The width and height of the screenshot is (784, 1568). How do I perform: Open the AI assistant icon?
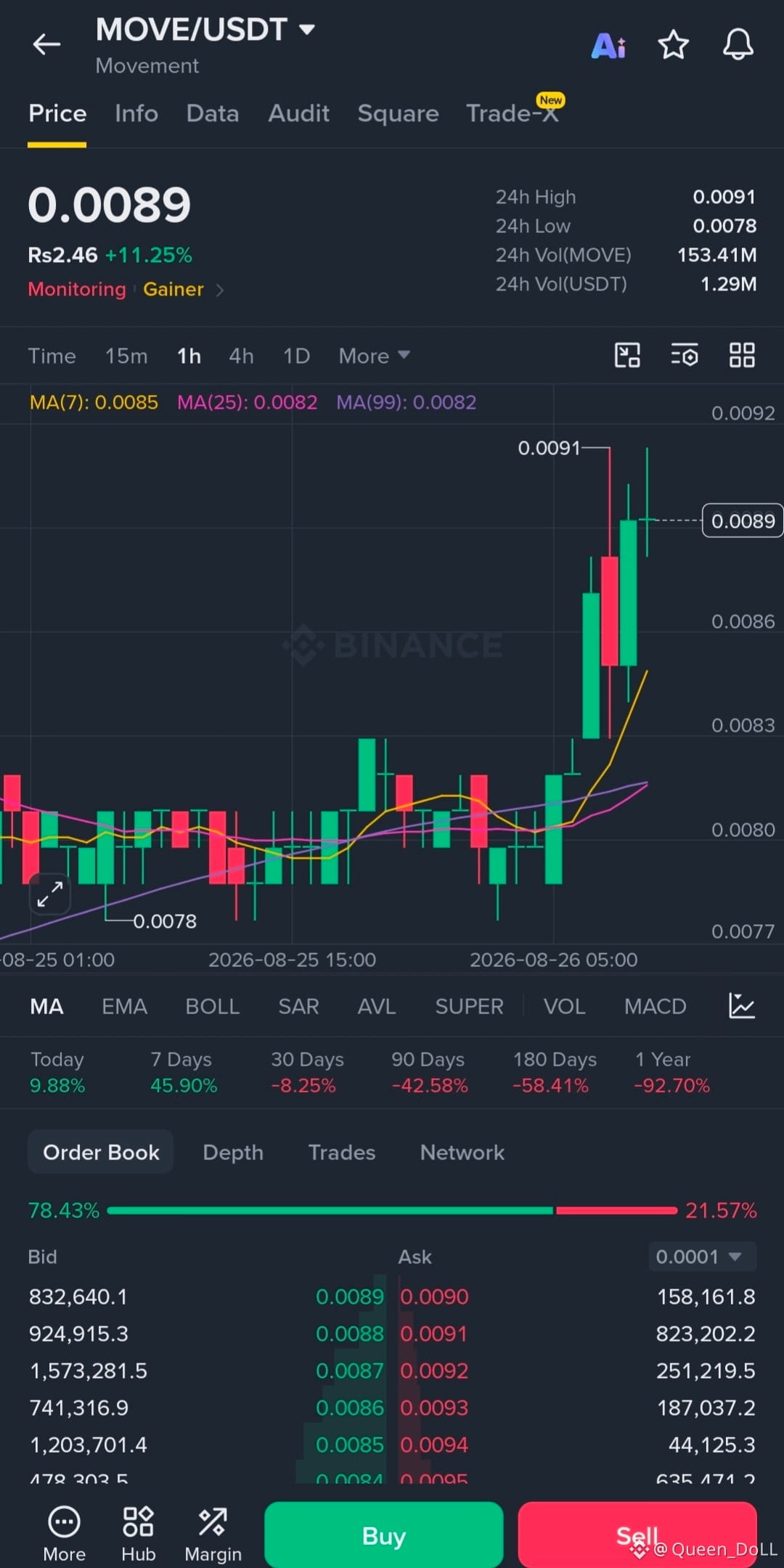tap(608, 46)
